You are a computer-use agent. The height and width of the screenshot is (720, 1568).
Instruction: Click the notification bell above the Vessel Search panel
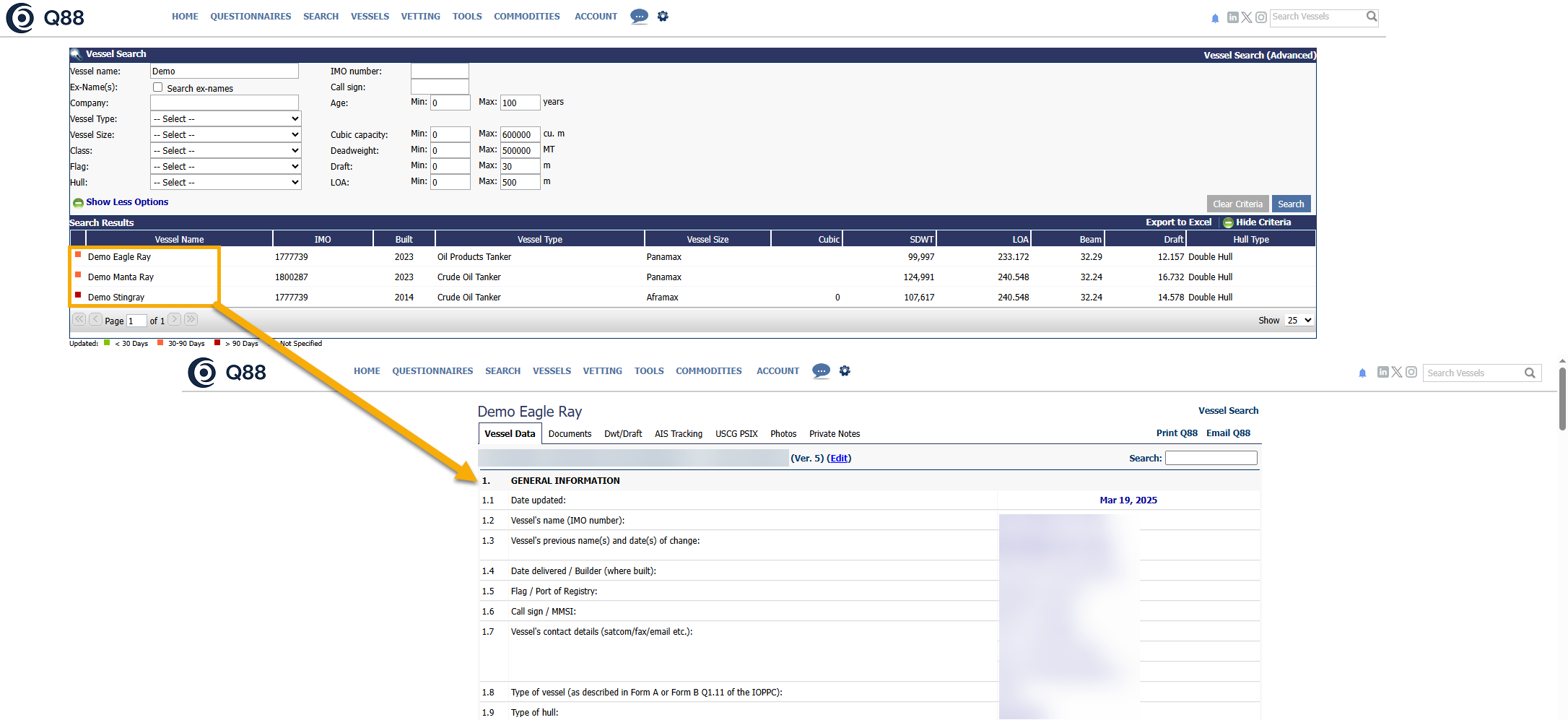tap(1215, 18)
